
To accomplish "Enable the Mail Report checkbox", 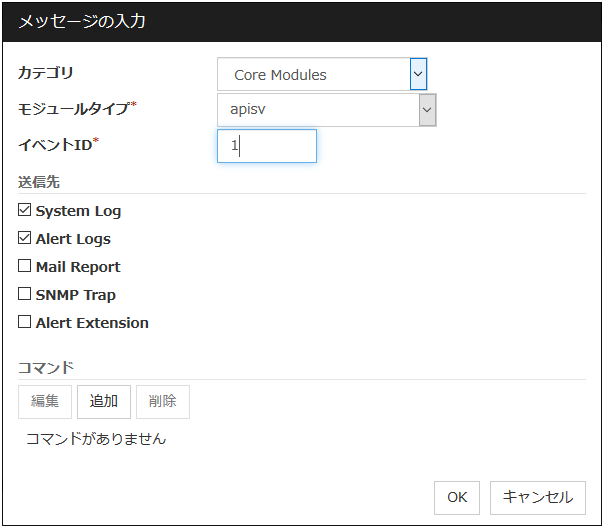I will (x=25, y=267).
